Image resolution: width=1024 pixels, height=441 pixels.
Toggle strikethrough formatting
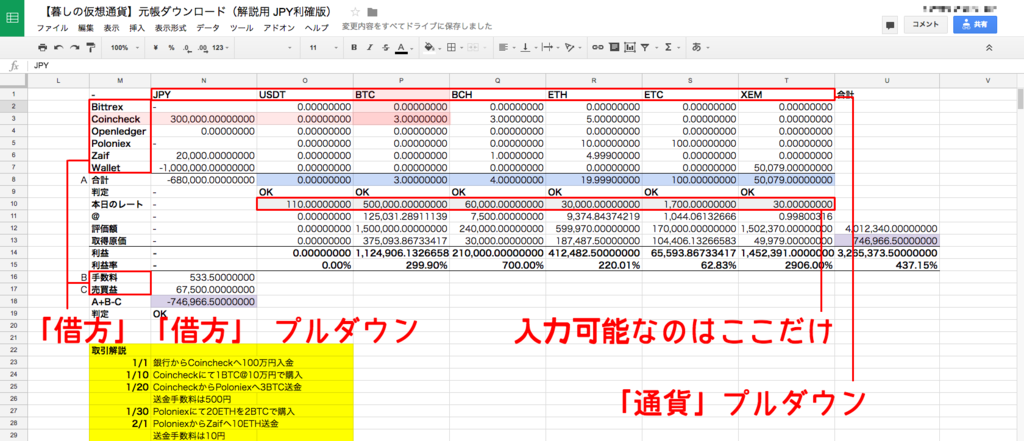(385, 48)
